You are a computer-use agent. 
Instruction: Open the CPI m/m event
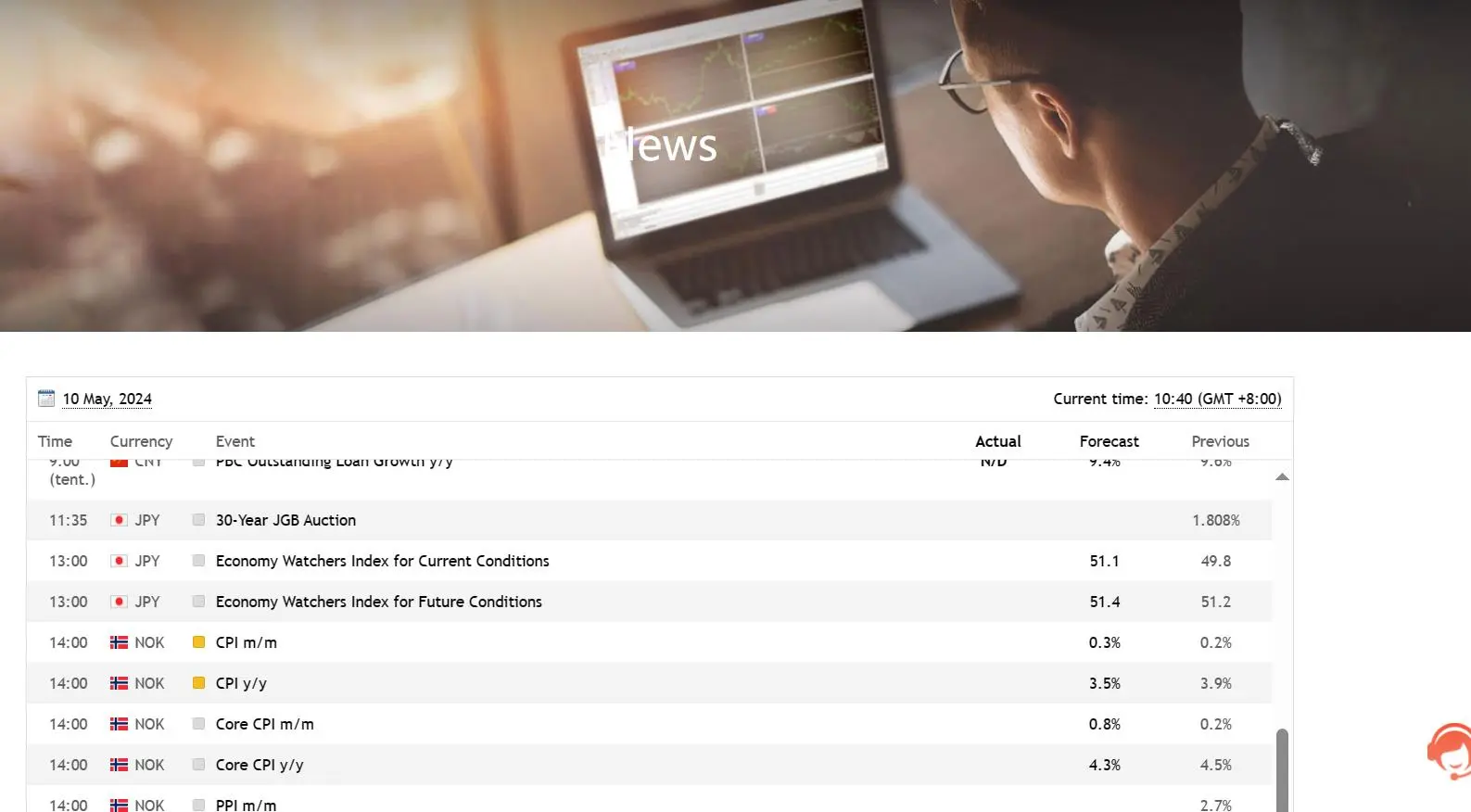247,642
